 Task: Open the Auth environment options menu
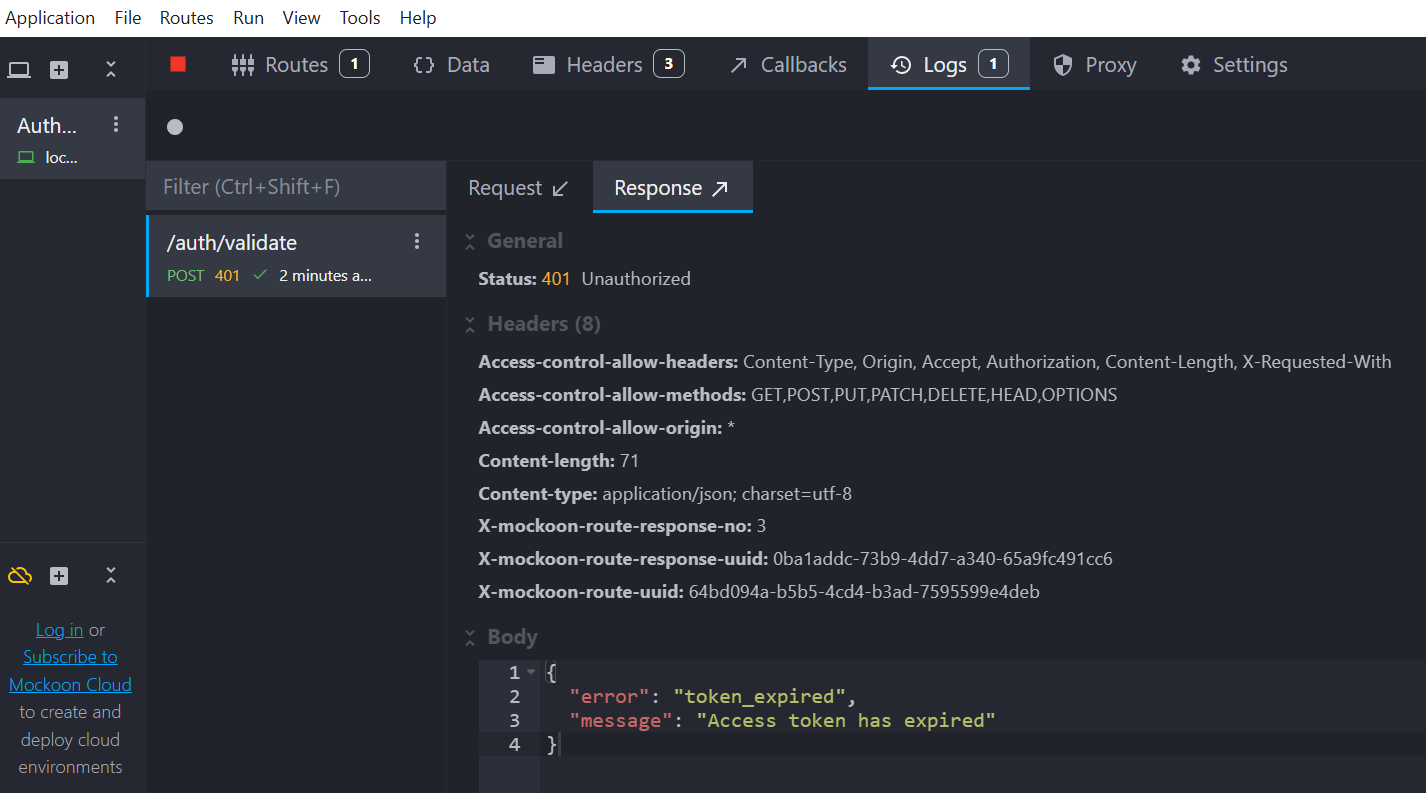pos(116,124)
